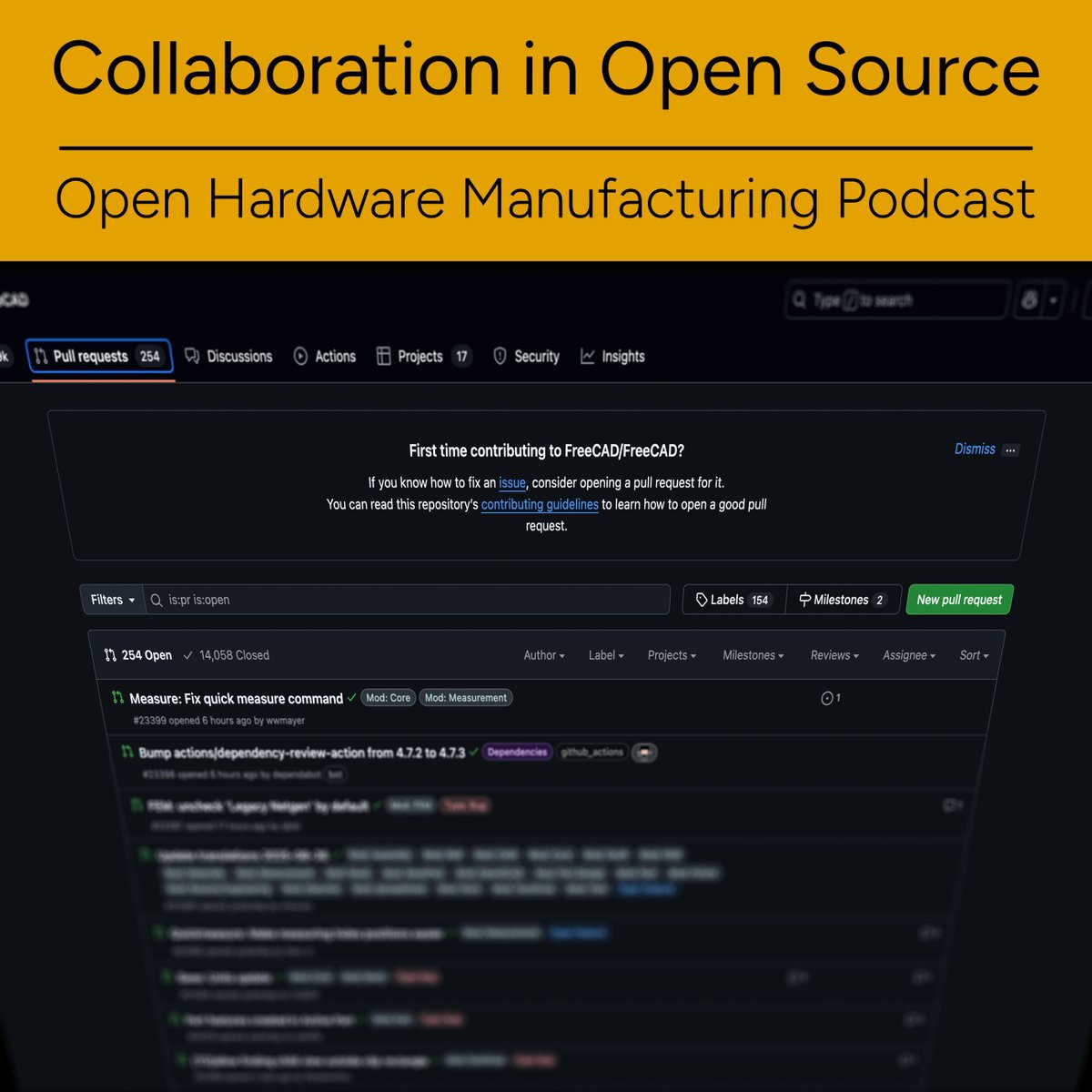Open the Actions tab

point(324,356)
